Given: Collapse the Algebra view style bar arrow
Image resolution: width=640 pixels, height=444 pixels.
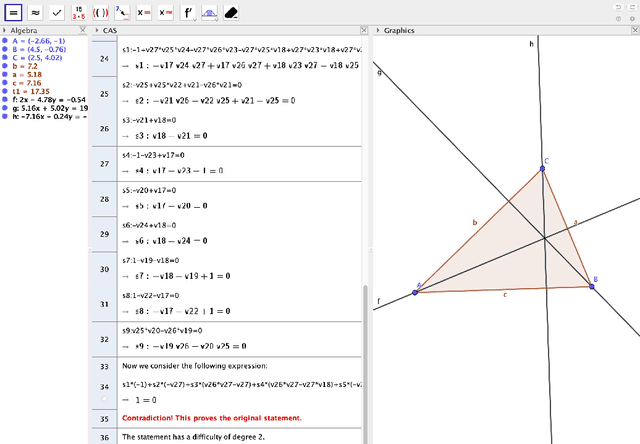Looking at the screenshot, I should 4,31.
